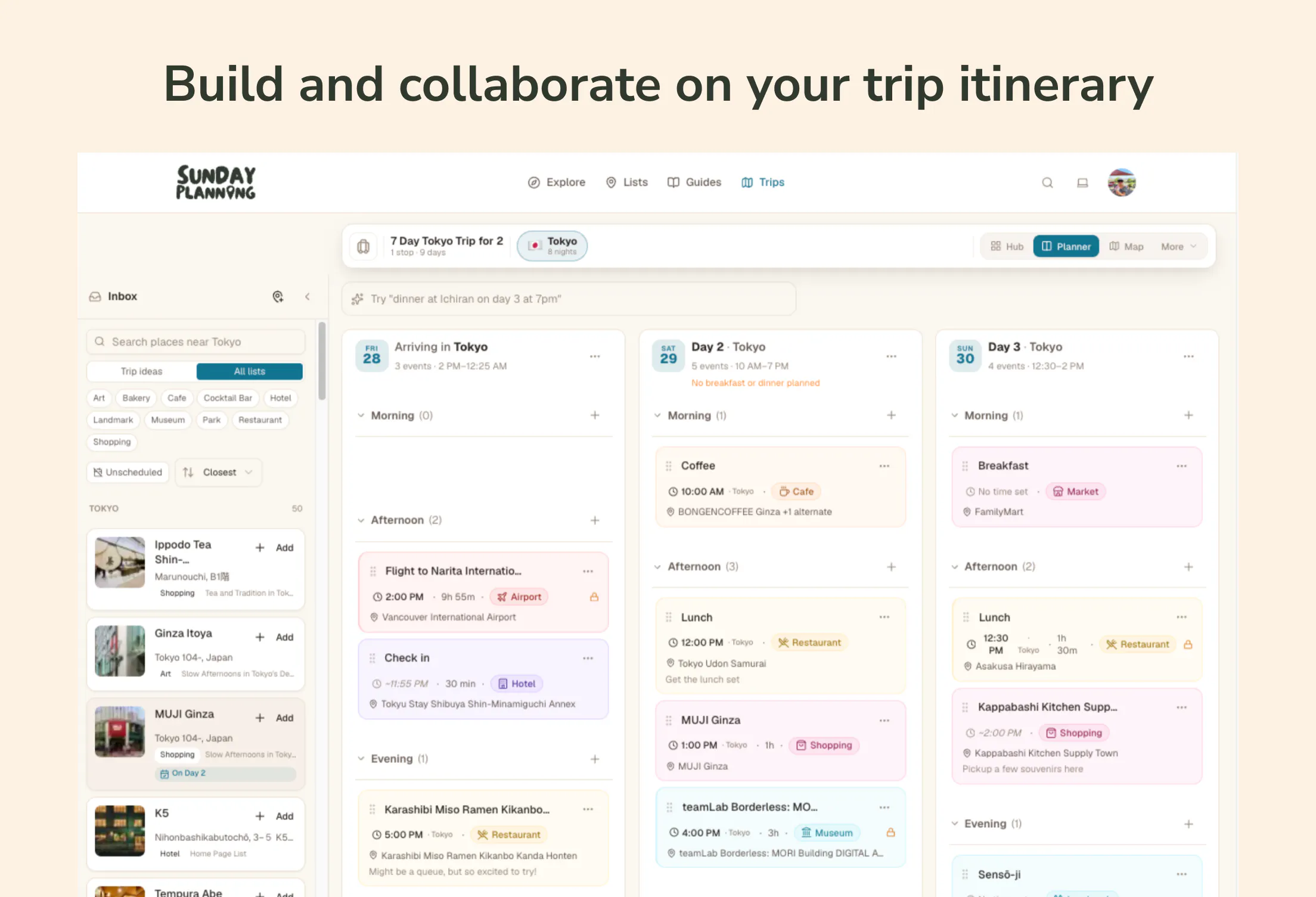Add event to Day 2 Afternoon

pos(892,567)
